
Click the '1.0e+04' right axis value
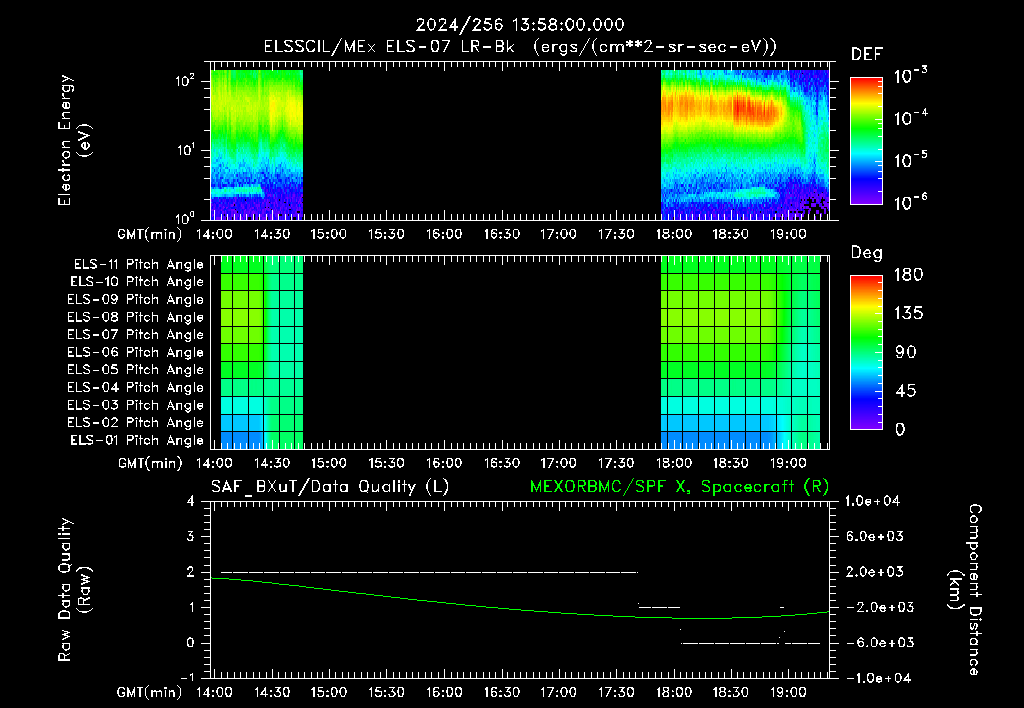point(872,501)
